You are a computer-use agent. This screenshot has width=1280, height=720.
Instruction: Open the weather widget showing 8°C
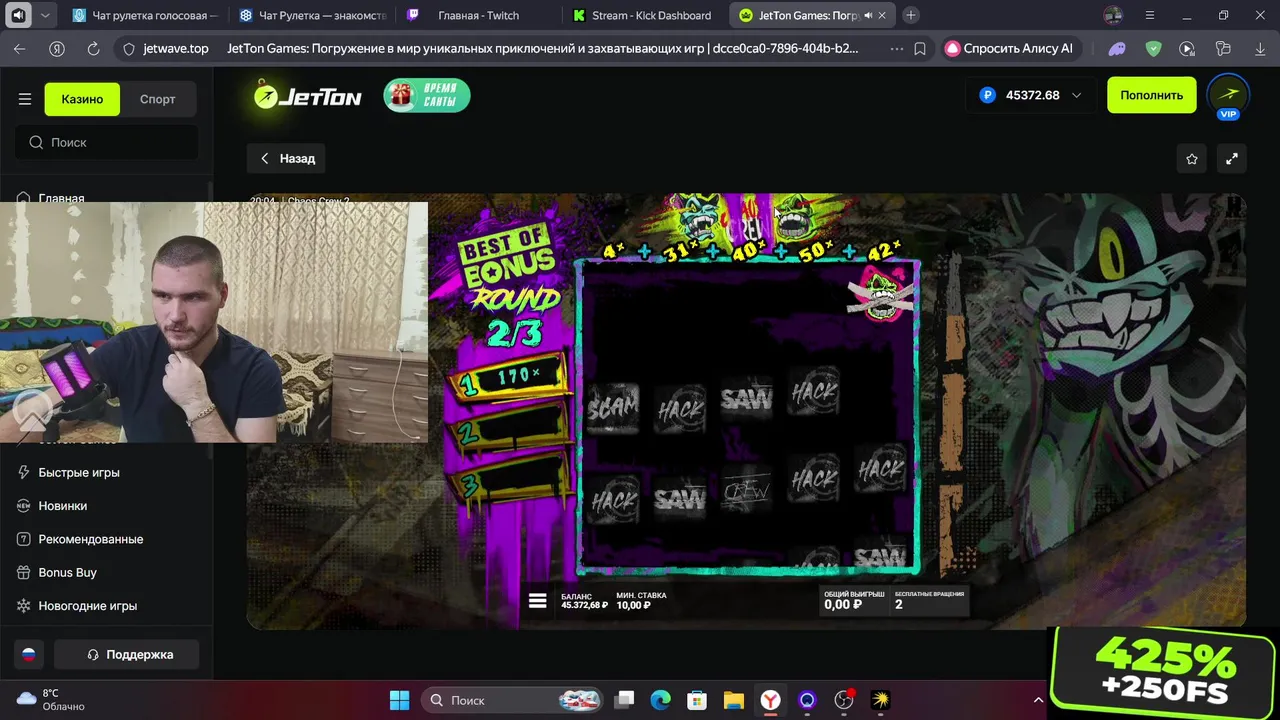tap(51, 700)
